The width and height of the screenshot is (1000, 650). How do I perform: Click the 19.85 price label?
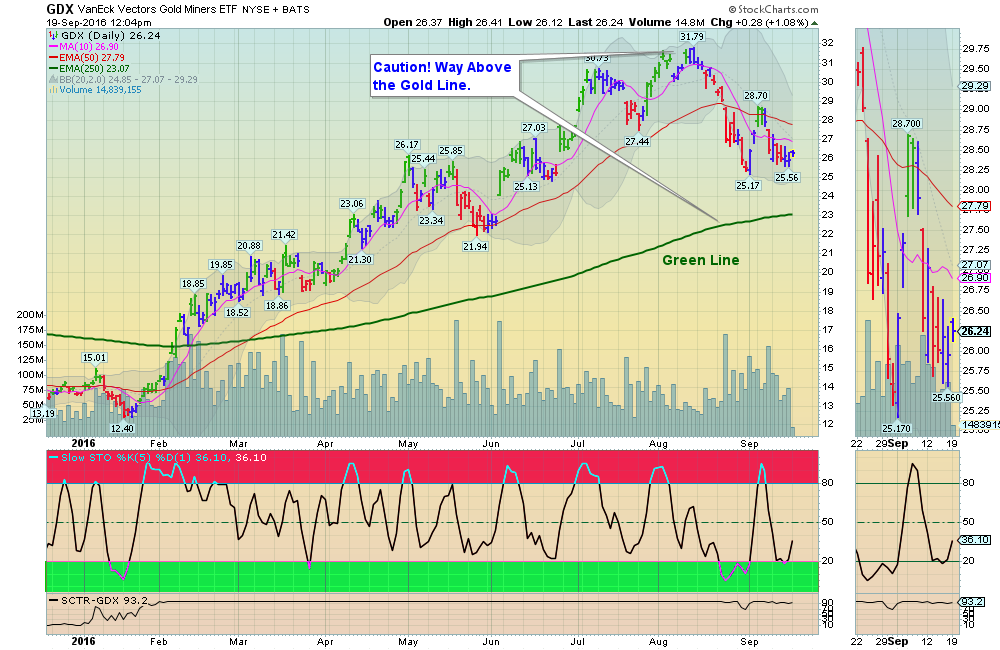pyautogui.click(x=221, y=265)
